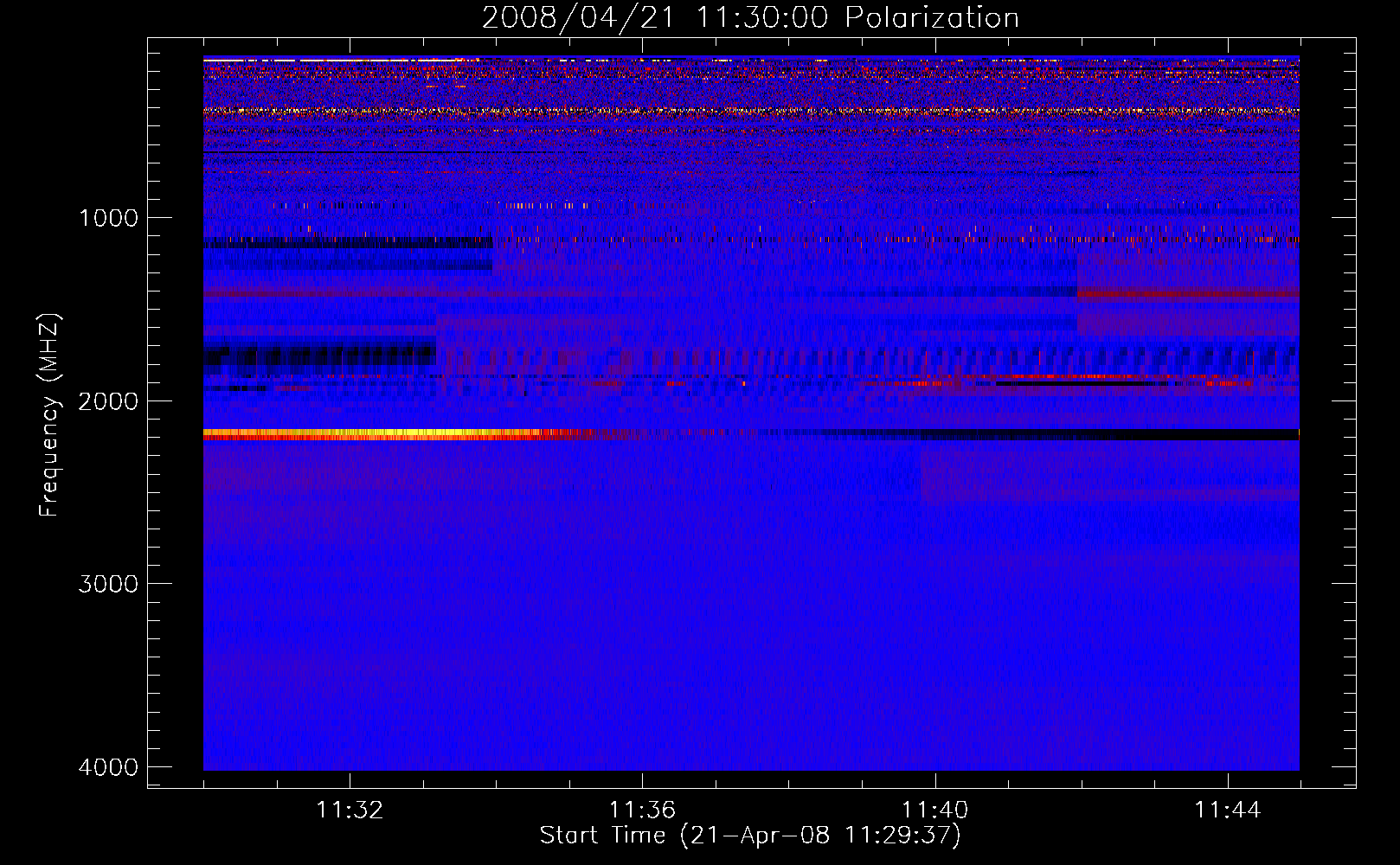Click the 11:44 time tick label

pos(1228,810)
